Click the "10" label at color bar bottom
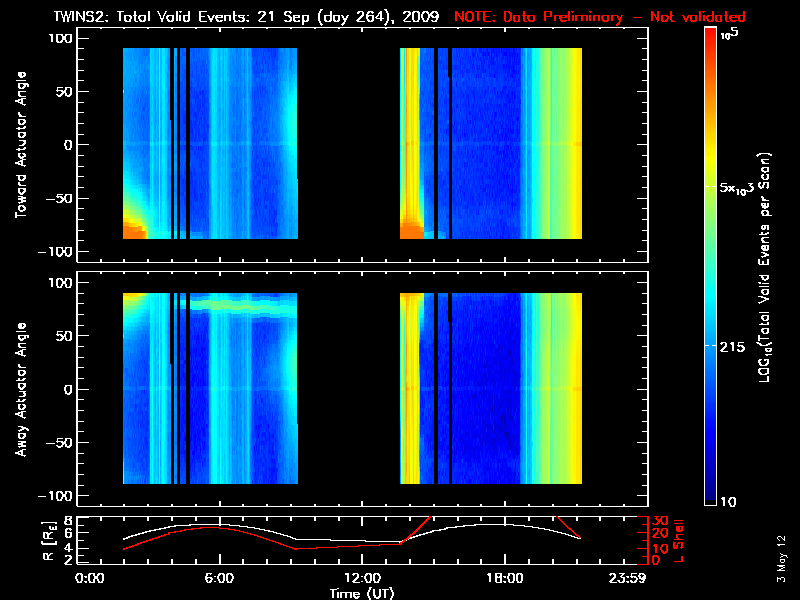Image resolution: width=800 pixels, height=600 pixels. coord(728,502)
